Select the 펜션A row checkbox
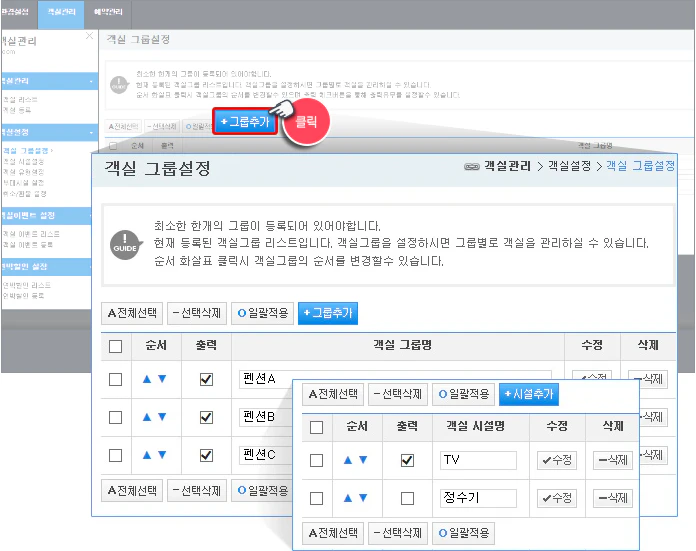 pos(115,379)
